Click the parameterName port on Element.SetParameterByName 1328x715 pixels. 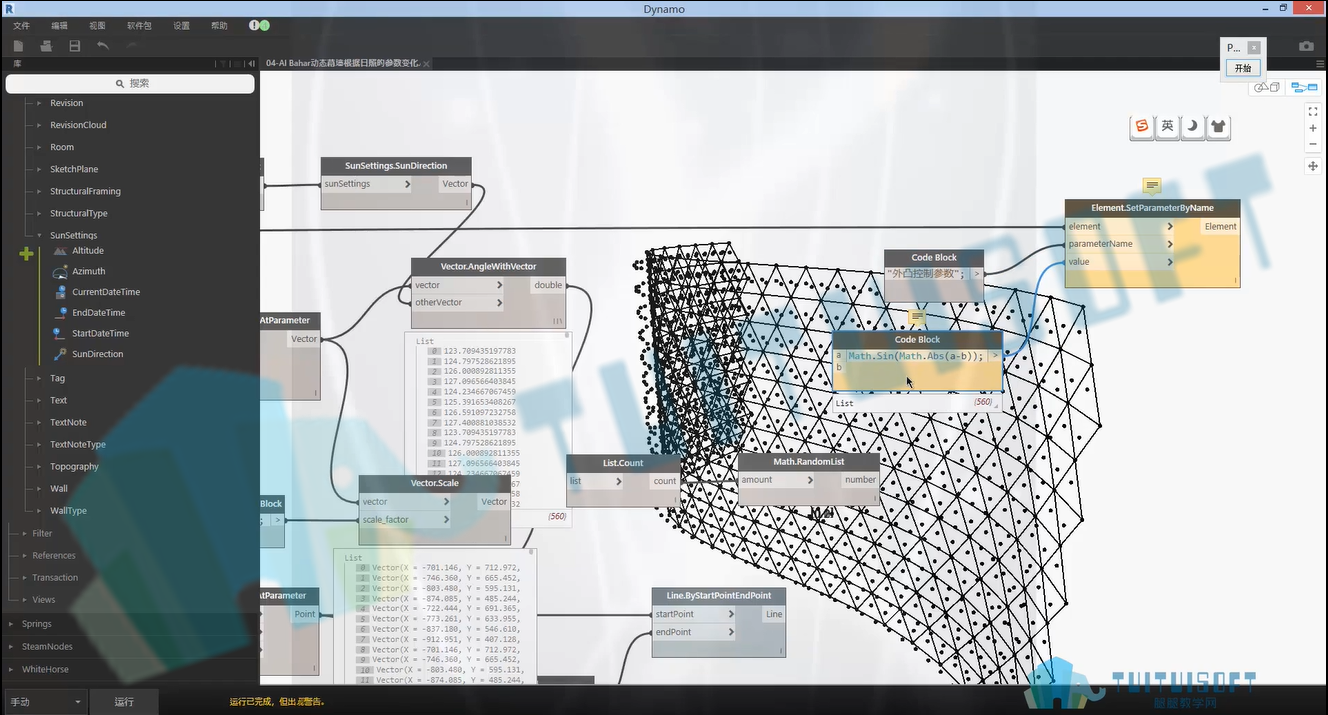tap(1120, 244)
